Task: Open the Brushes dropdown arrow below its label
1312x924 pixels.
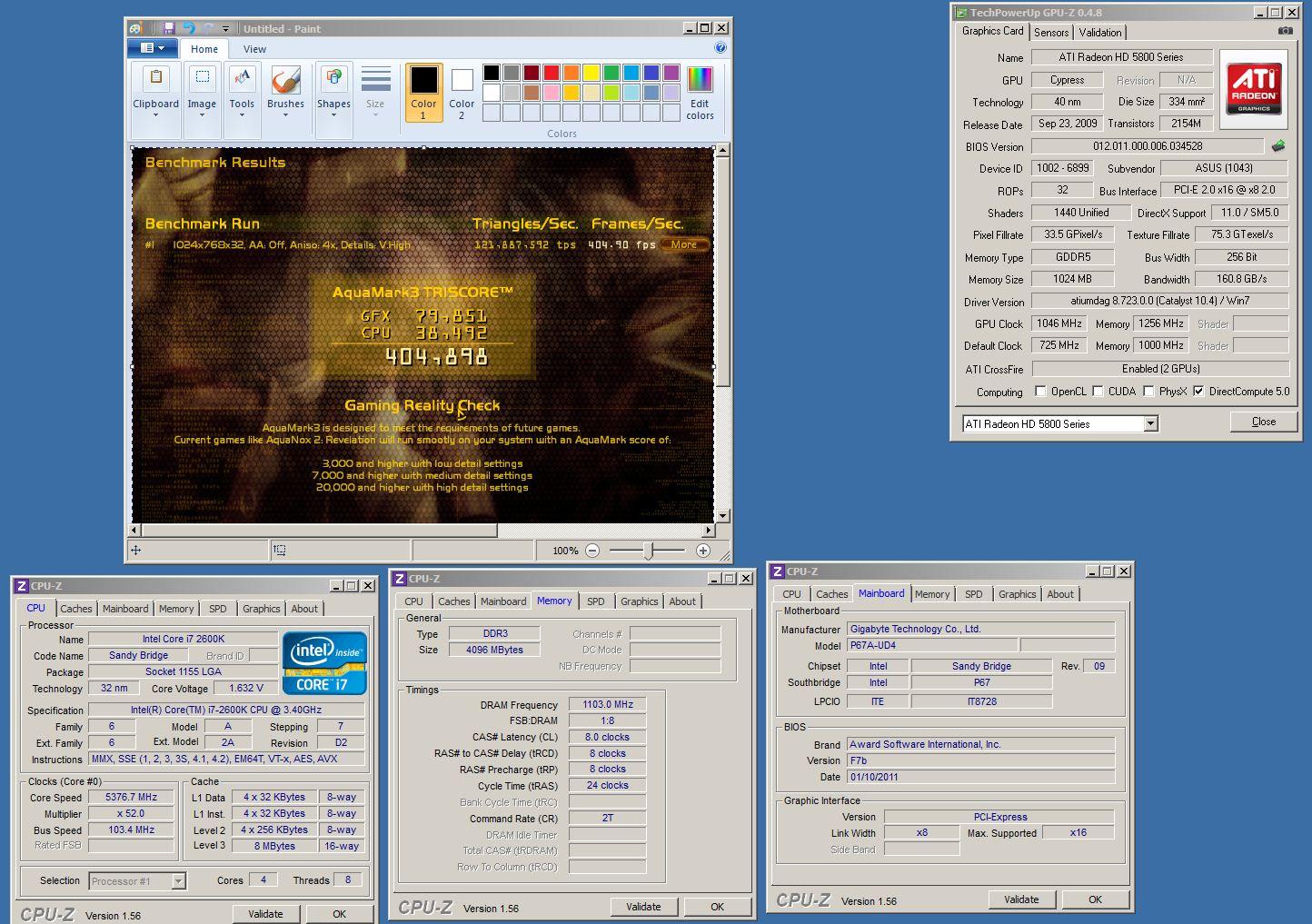Action: pos(285,114)
